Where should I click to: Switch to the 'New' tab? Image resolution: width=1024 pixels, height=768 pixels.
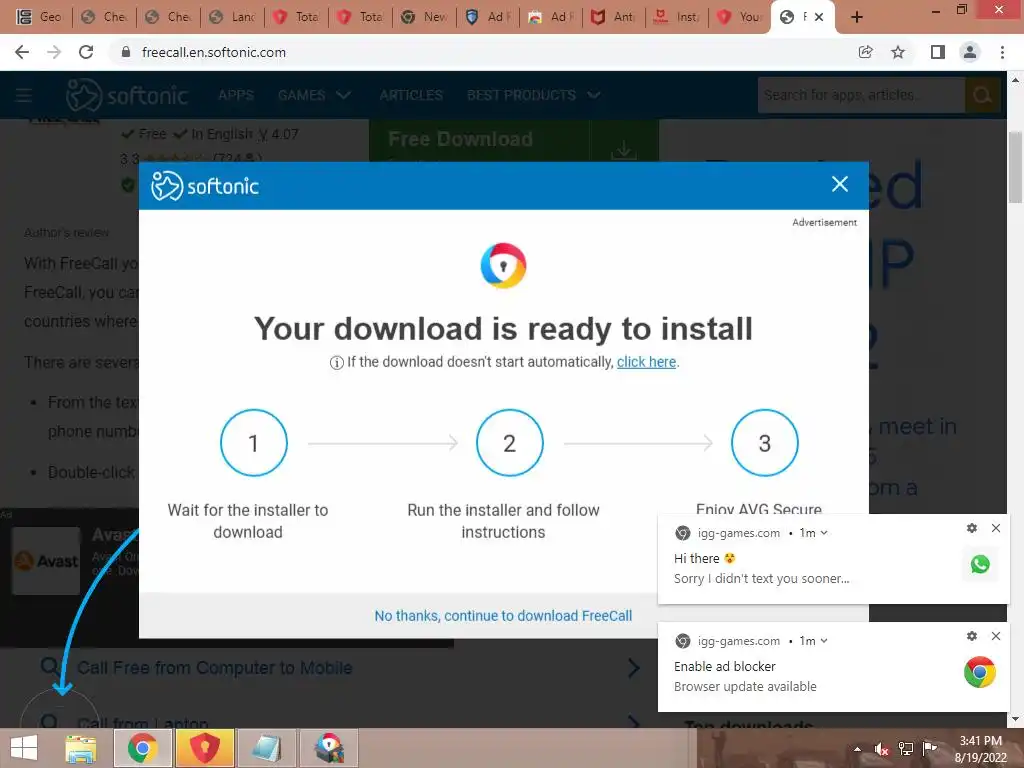[x=426, y=17]
